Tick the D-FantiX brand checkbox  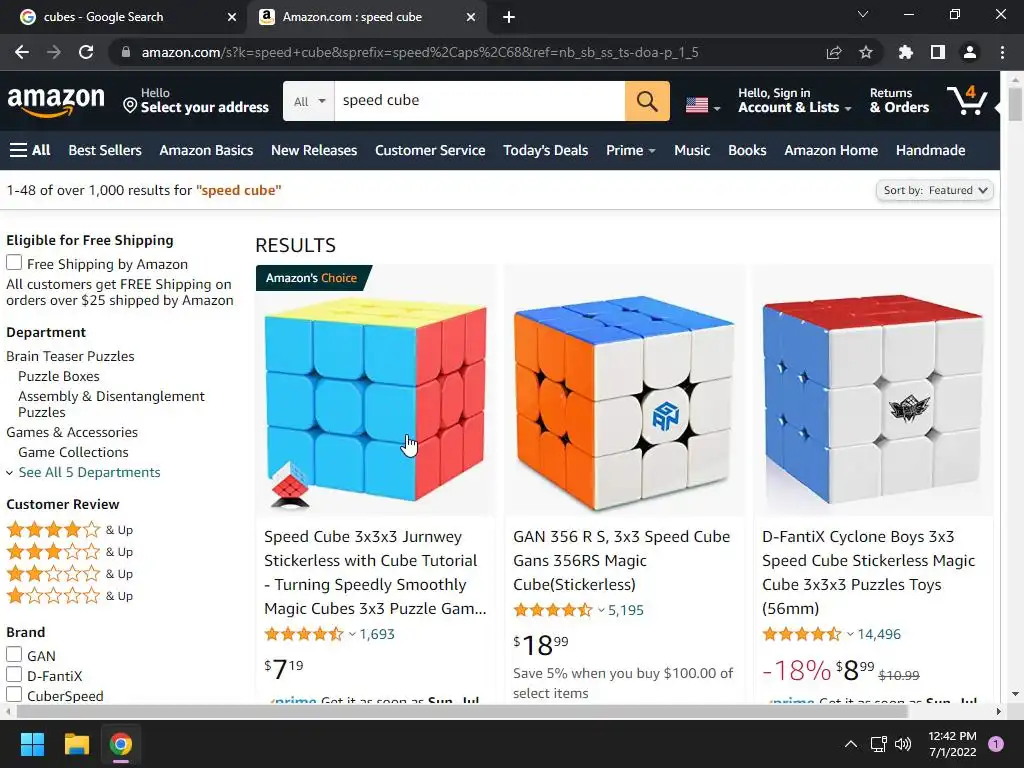click(14, 674)
